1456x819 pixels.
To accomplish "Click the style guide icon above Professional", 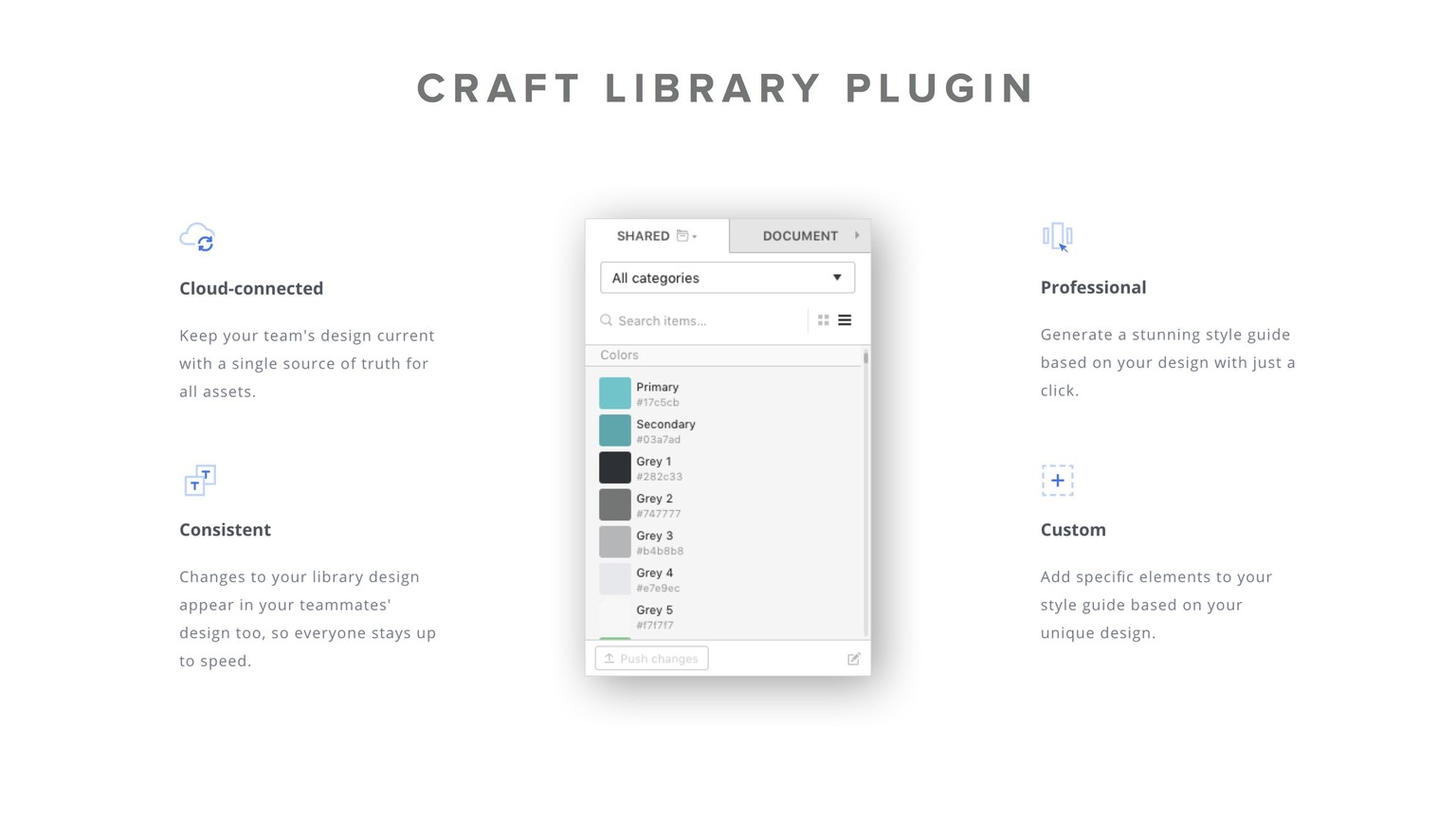I will [x=1057, y=237].
